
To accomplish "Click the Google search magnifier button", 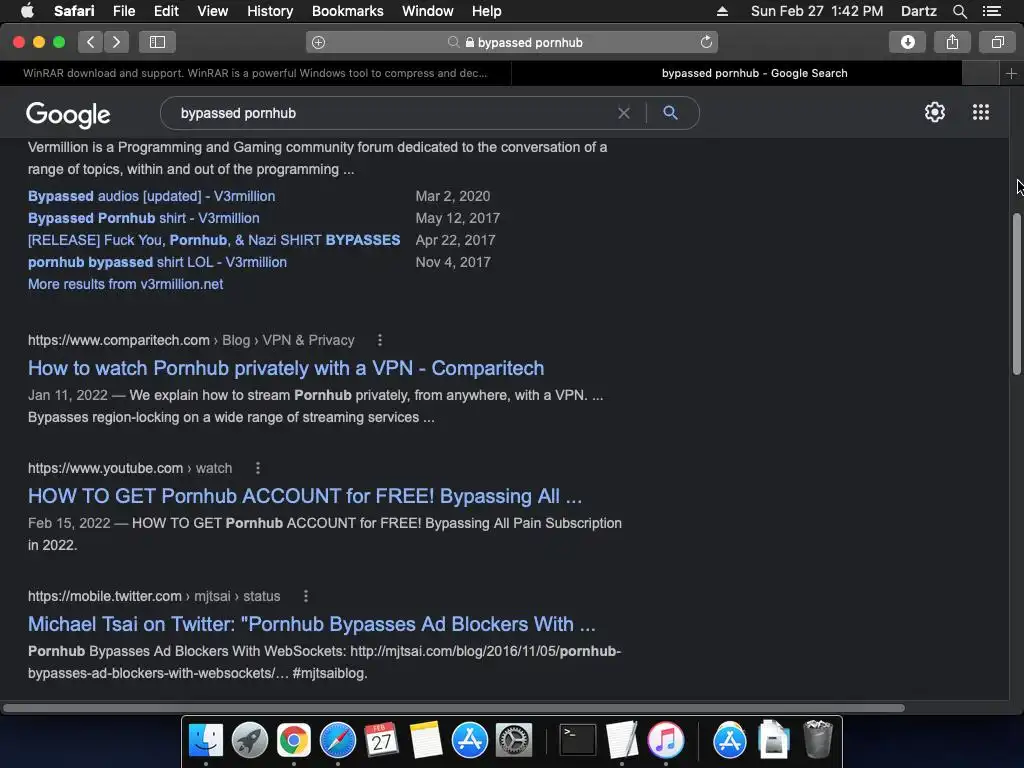I will point(670,112).
